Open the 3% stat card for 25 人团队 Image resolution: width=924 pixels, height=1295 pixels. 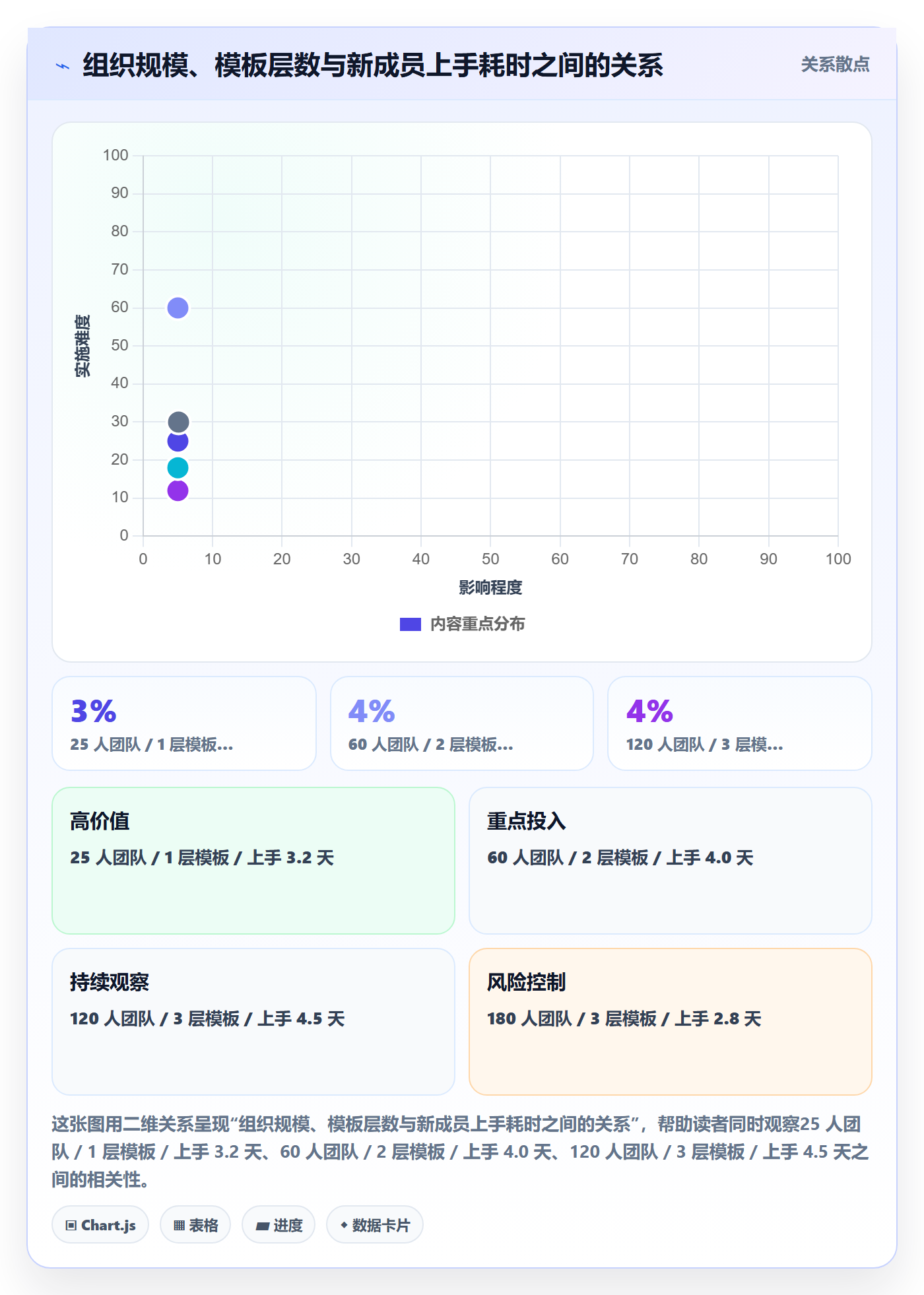[x=184, y=723]
